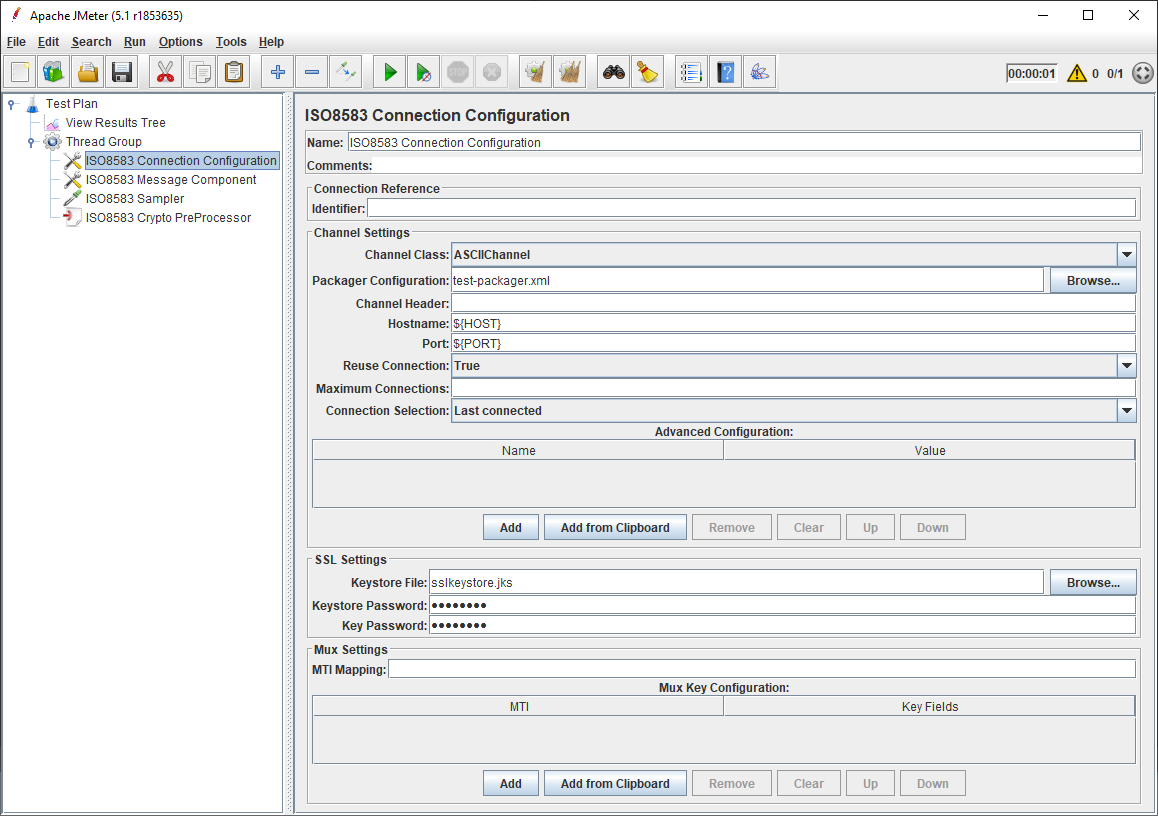Click the Keystore File field sslkeystore.jks
Viewport: 1158px width, 816px height.
[736, 583]
